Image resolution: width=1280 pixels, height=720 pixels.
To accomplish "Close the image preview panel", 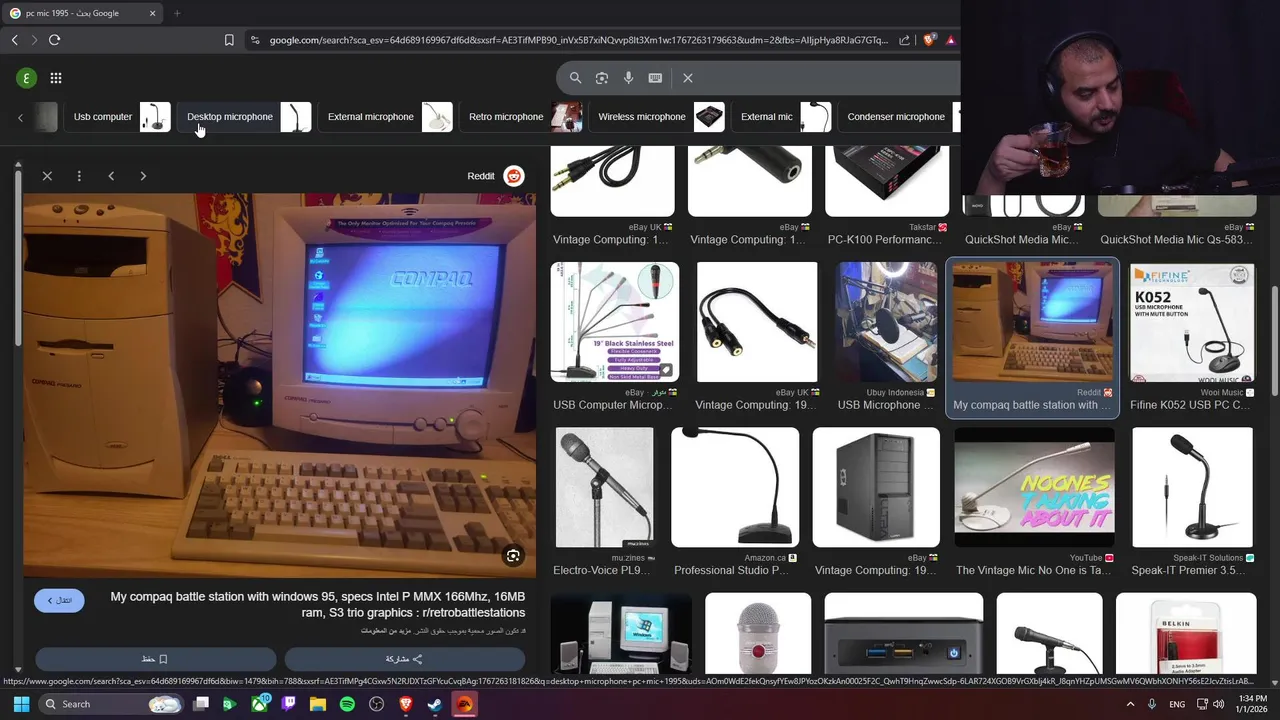I will point(47,176).
